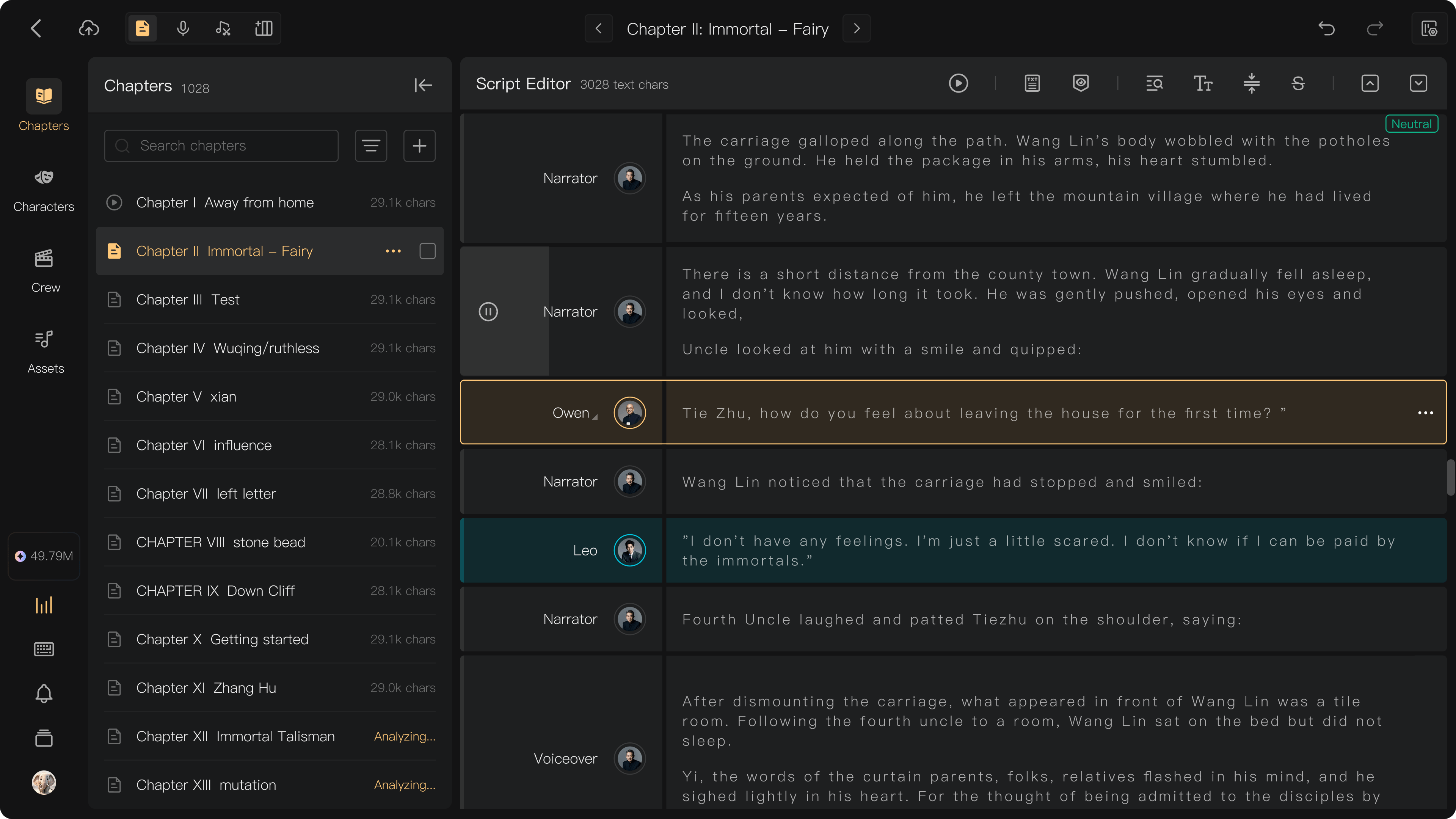Focus the Search chapters field
This screenshot has width=1456, height=819.
221,146
